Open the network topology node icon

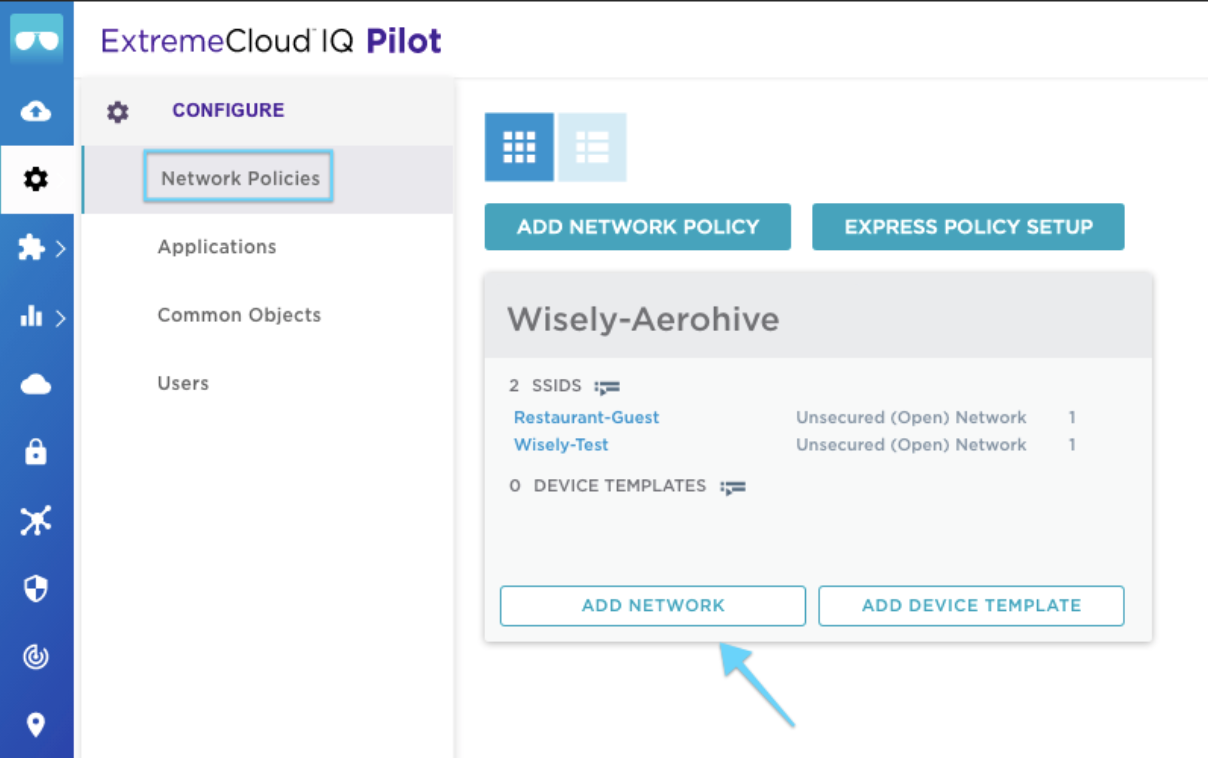(36, 521)
